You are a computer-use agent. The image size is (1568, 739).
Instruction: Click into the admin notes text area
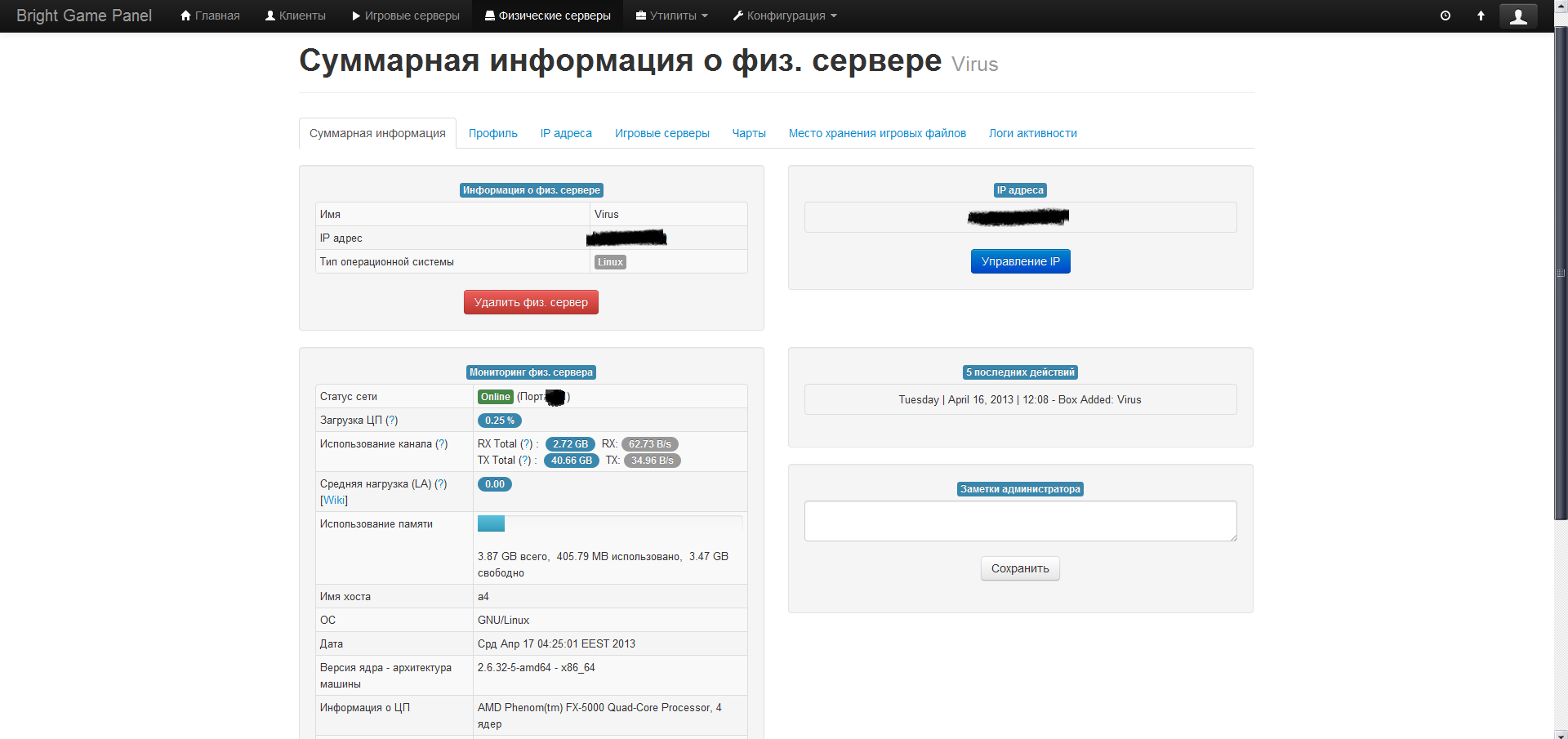tap(1021, 521)
